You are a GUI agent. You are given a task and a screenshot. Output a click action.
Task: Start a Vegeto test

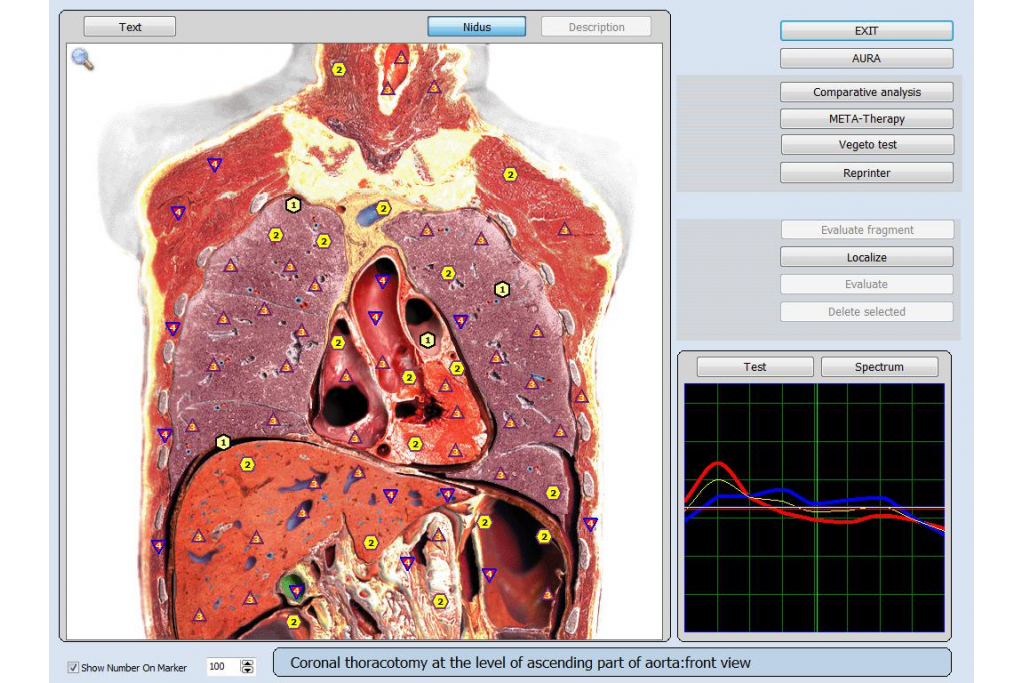[866, 144]
